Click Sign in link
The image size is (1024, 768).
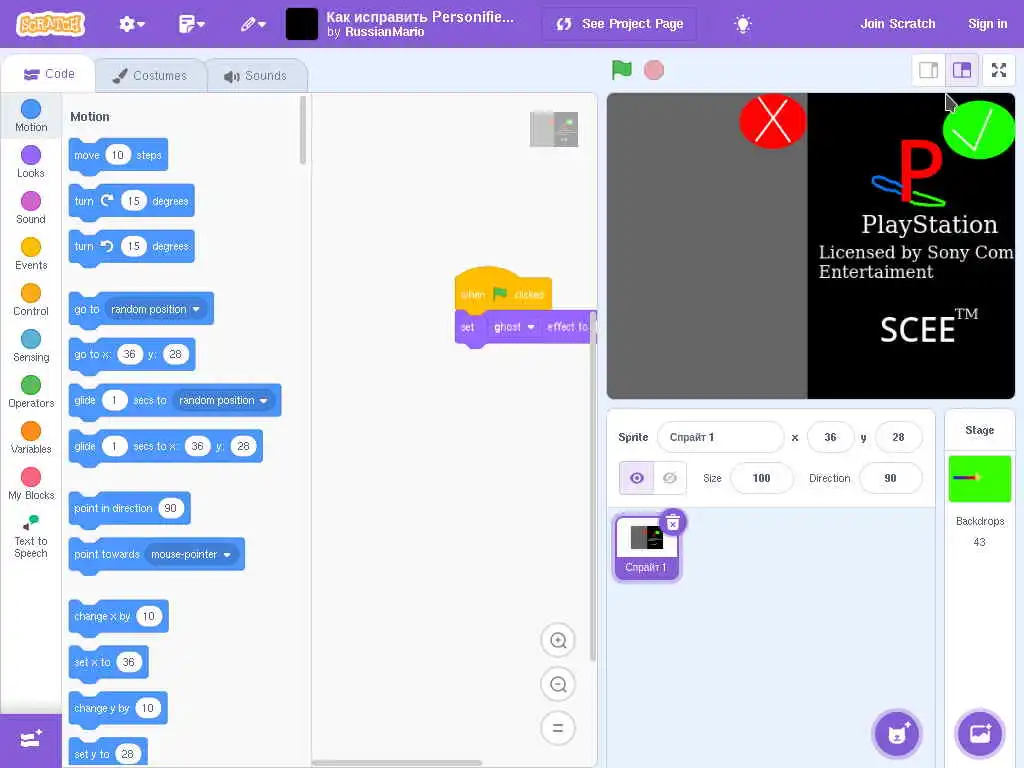[987, 24]
